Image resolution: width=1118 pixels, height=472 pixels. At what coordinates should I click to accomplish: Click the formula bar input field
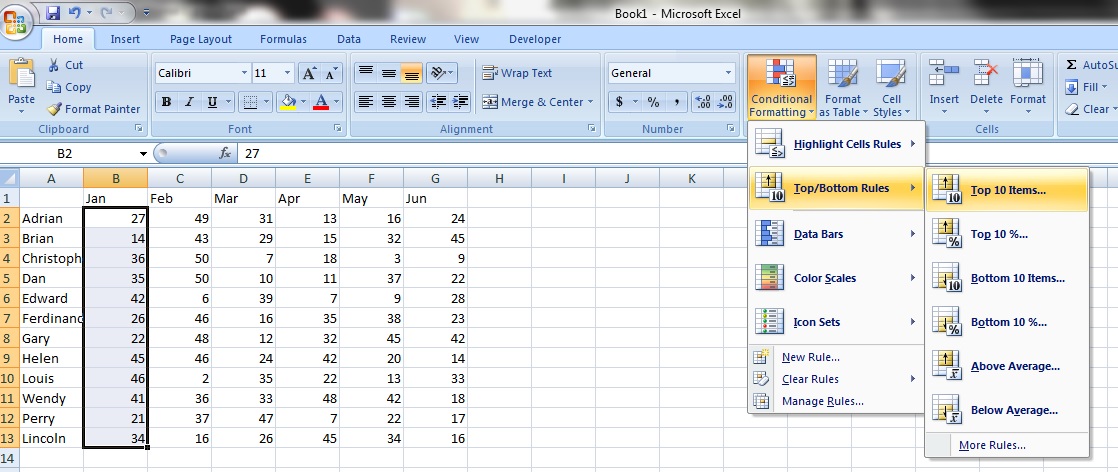600,154
